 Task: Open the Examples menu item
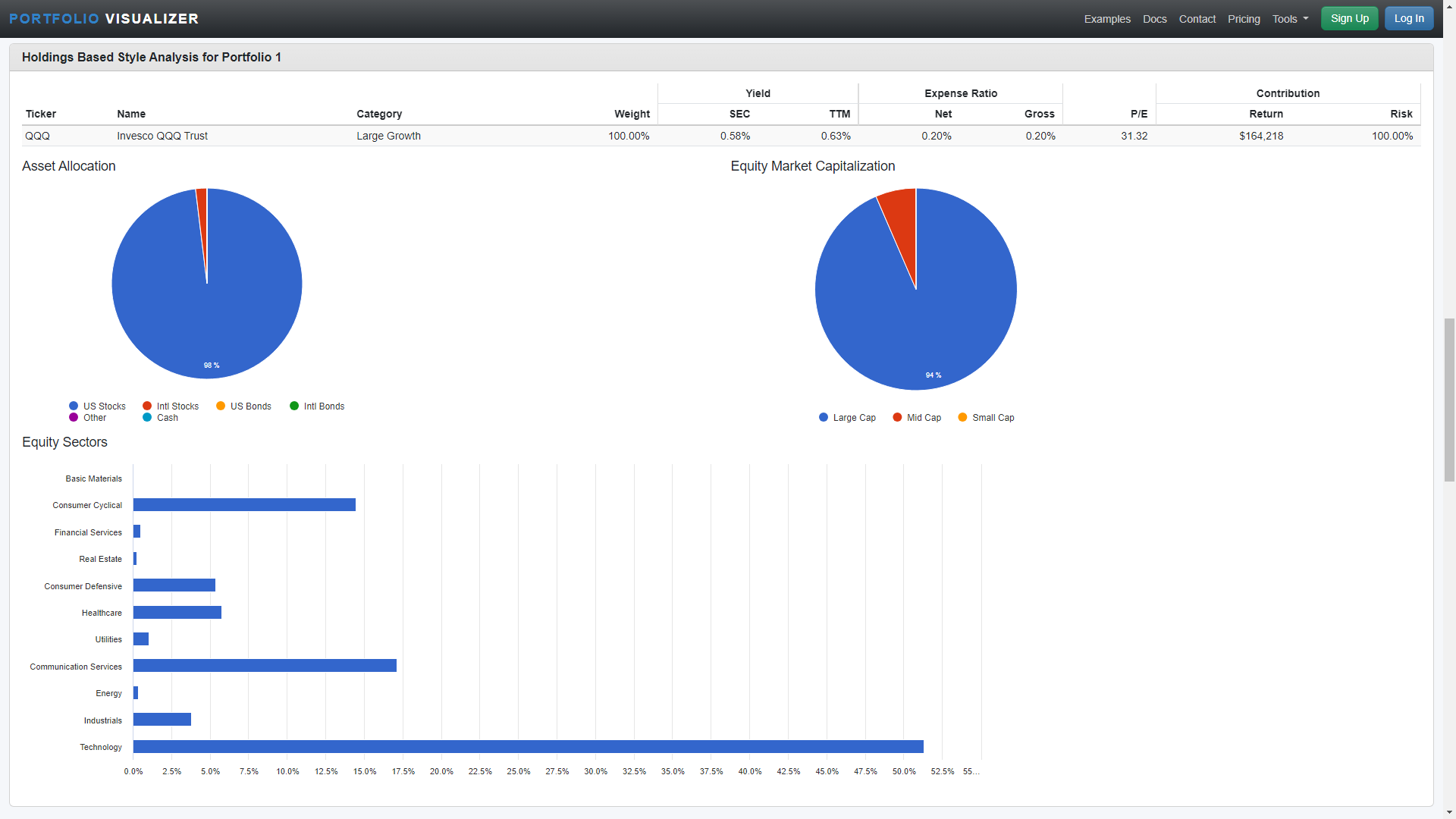pyautogui.click(x=1106, y=19)
